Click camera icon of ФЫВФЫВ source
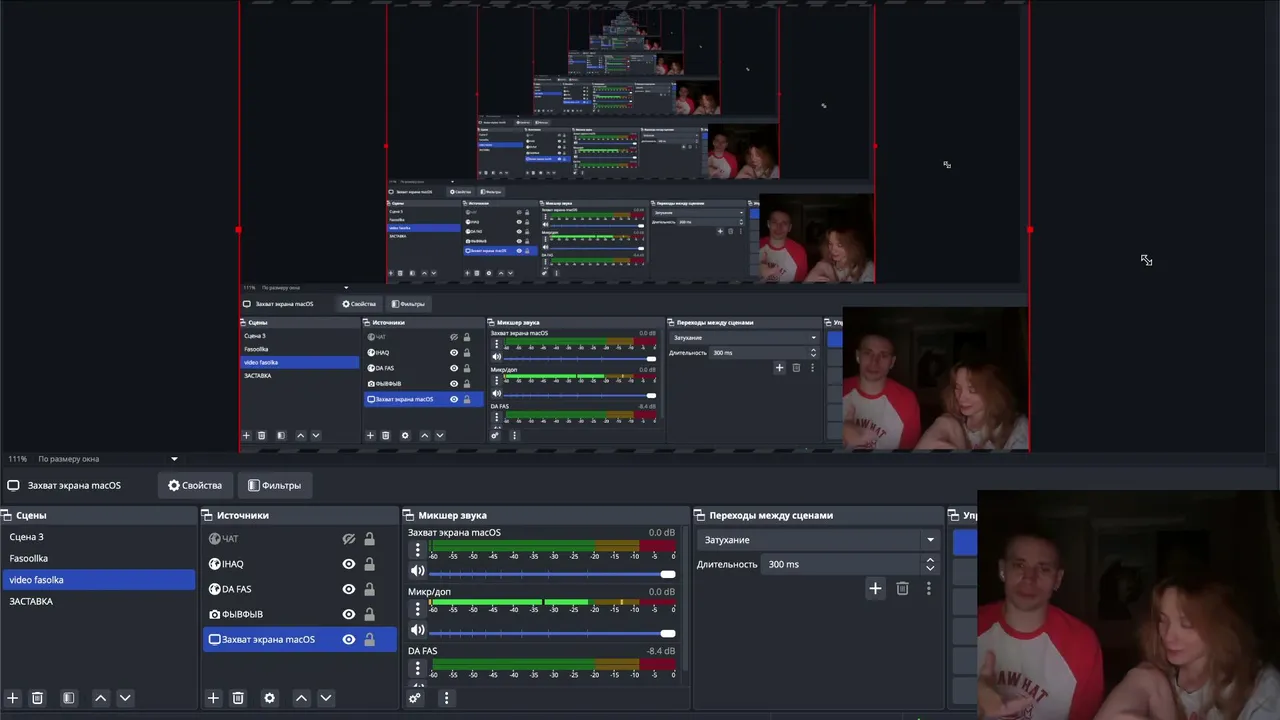1280x720 pixels. pyautogui.click(x=214, y=614)
